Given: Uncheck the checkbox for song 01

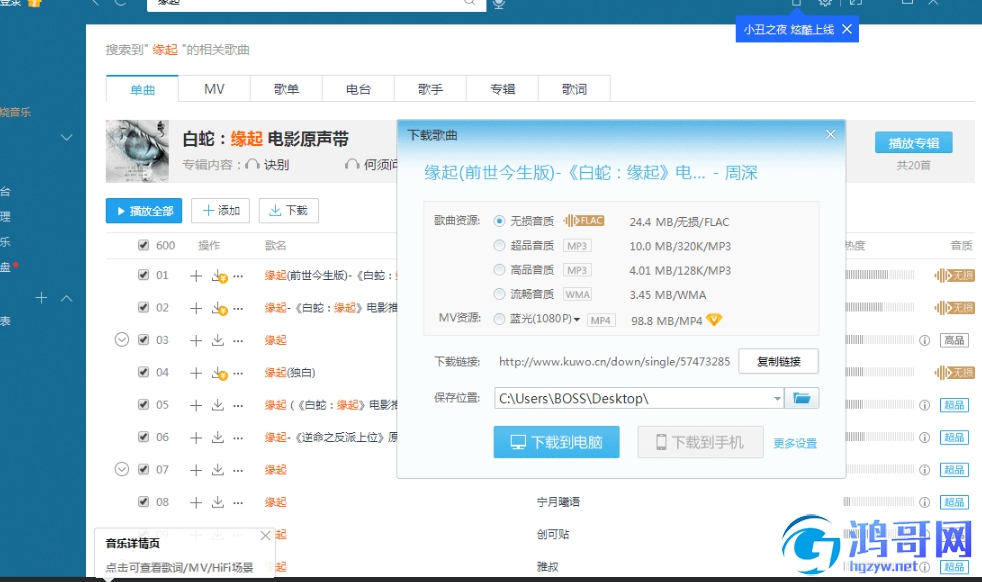Looking at the screenshot, I should pyautogui.click(x=143, y=274).
